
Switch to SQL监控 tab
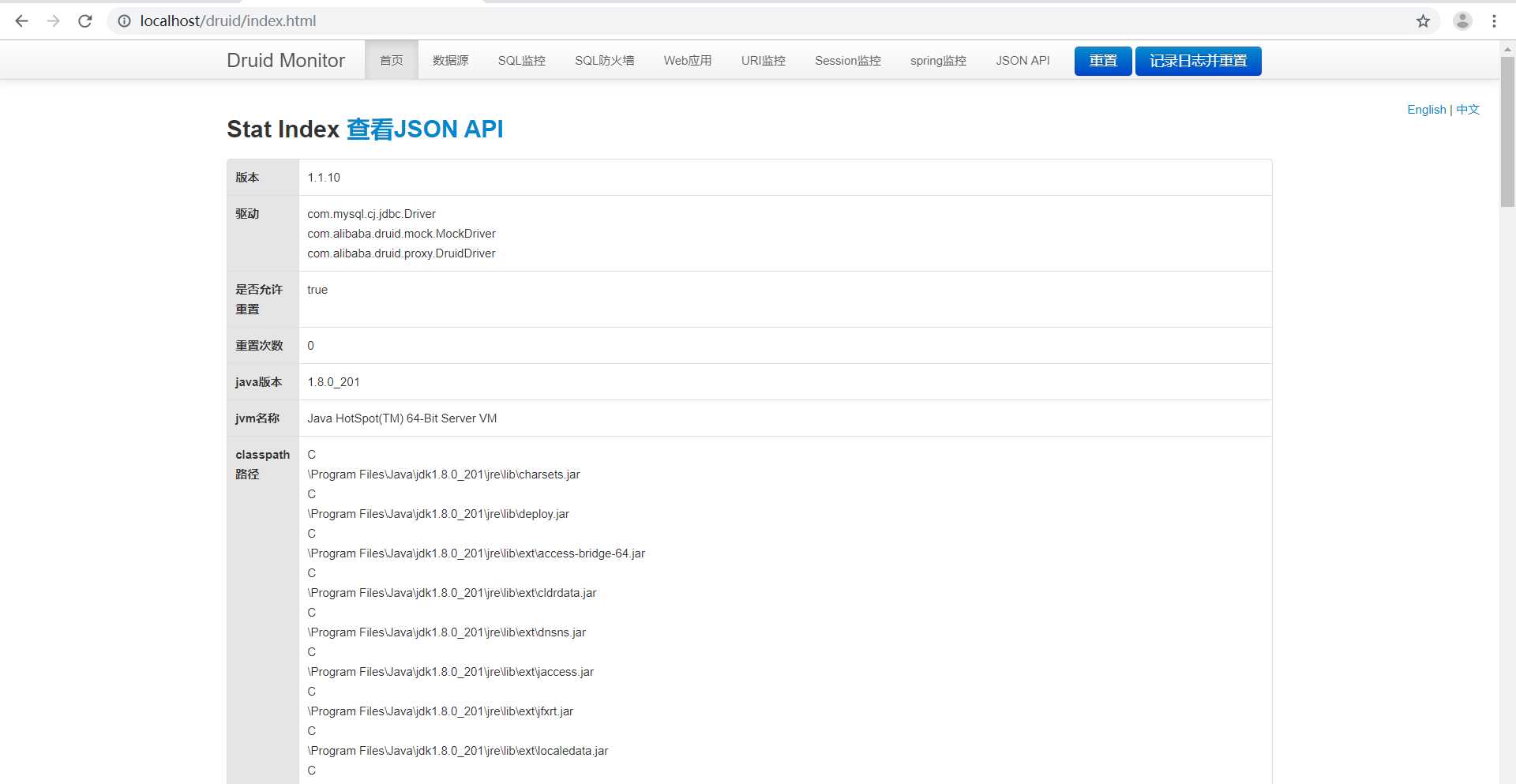click(521, 61)
